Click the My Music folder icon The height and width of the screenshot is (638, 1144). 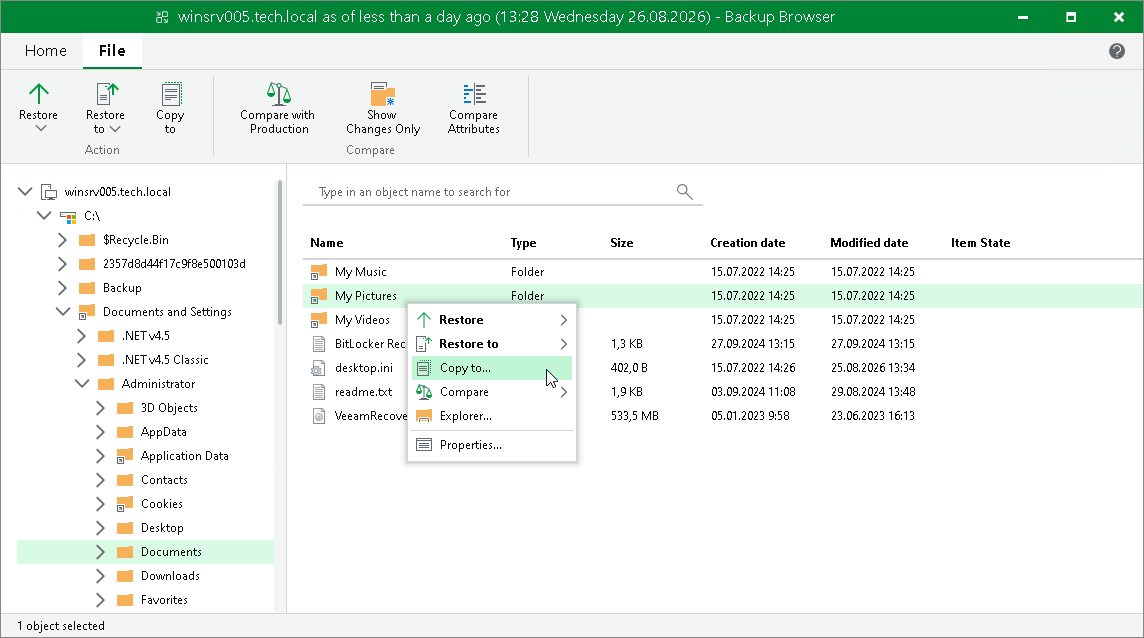(x=319, y=272)
